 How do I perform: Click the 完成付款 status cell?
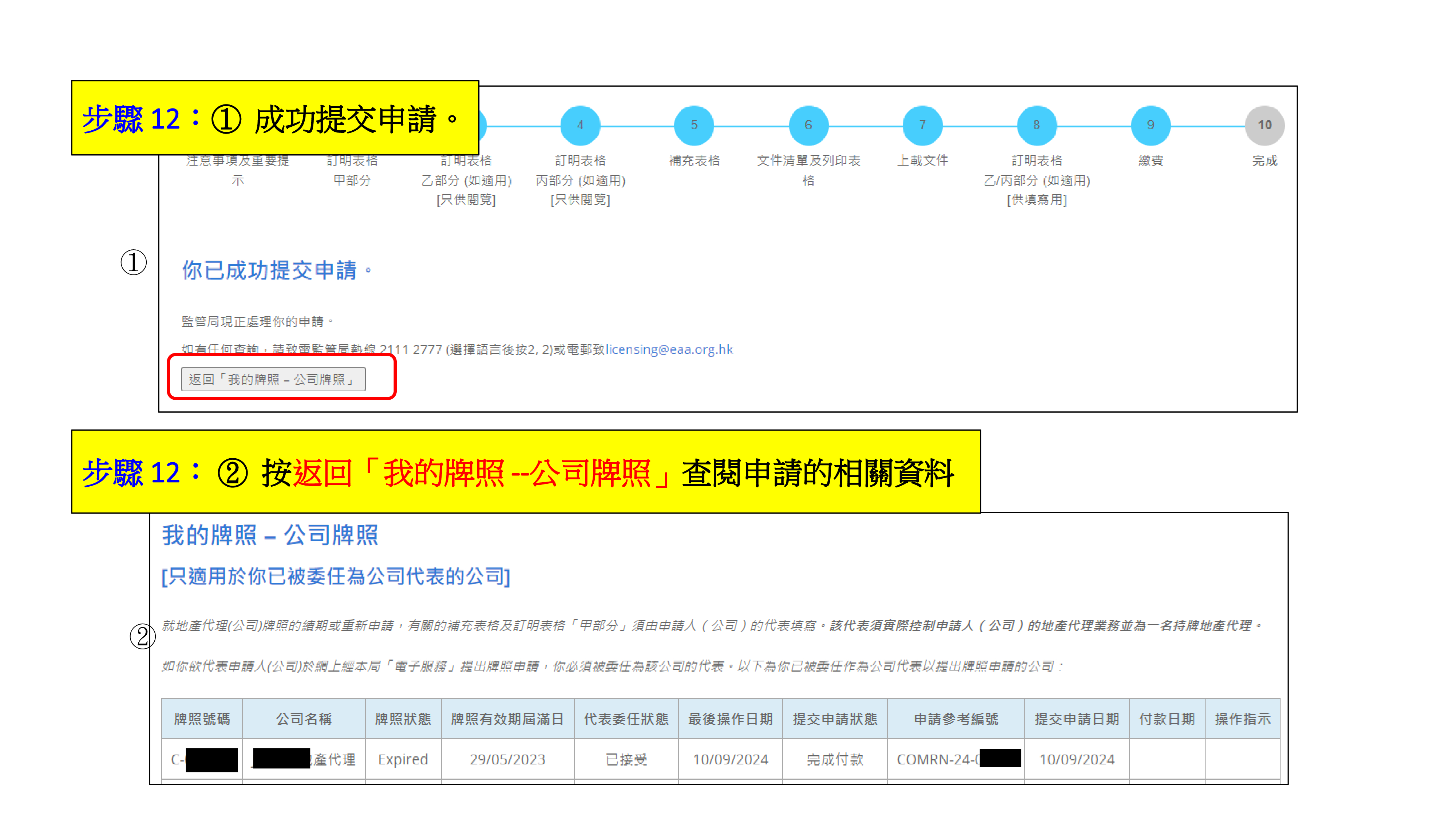pyautogui.click(x=834, y=759)
